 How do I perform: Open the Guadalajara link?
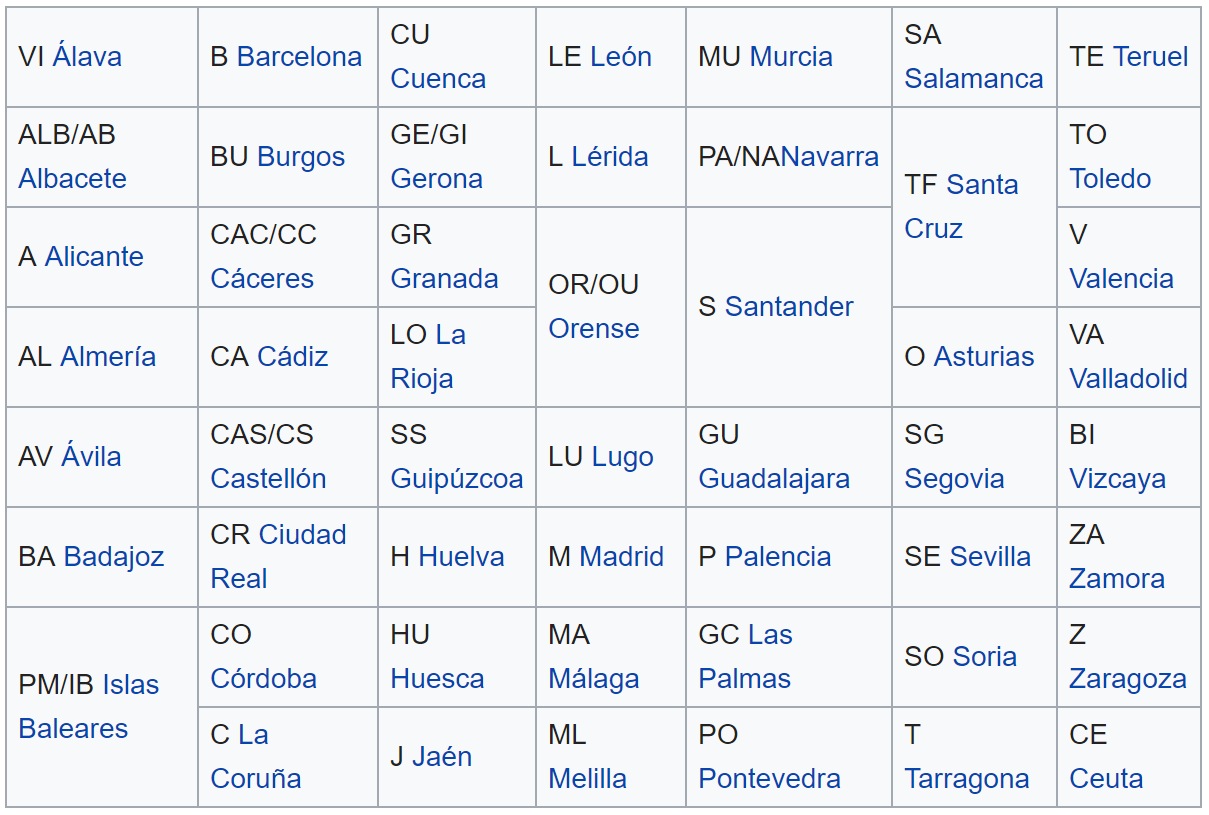774,479
